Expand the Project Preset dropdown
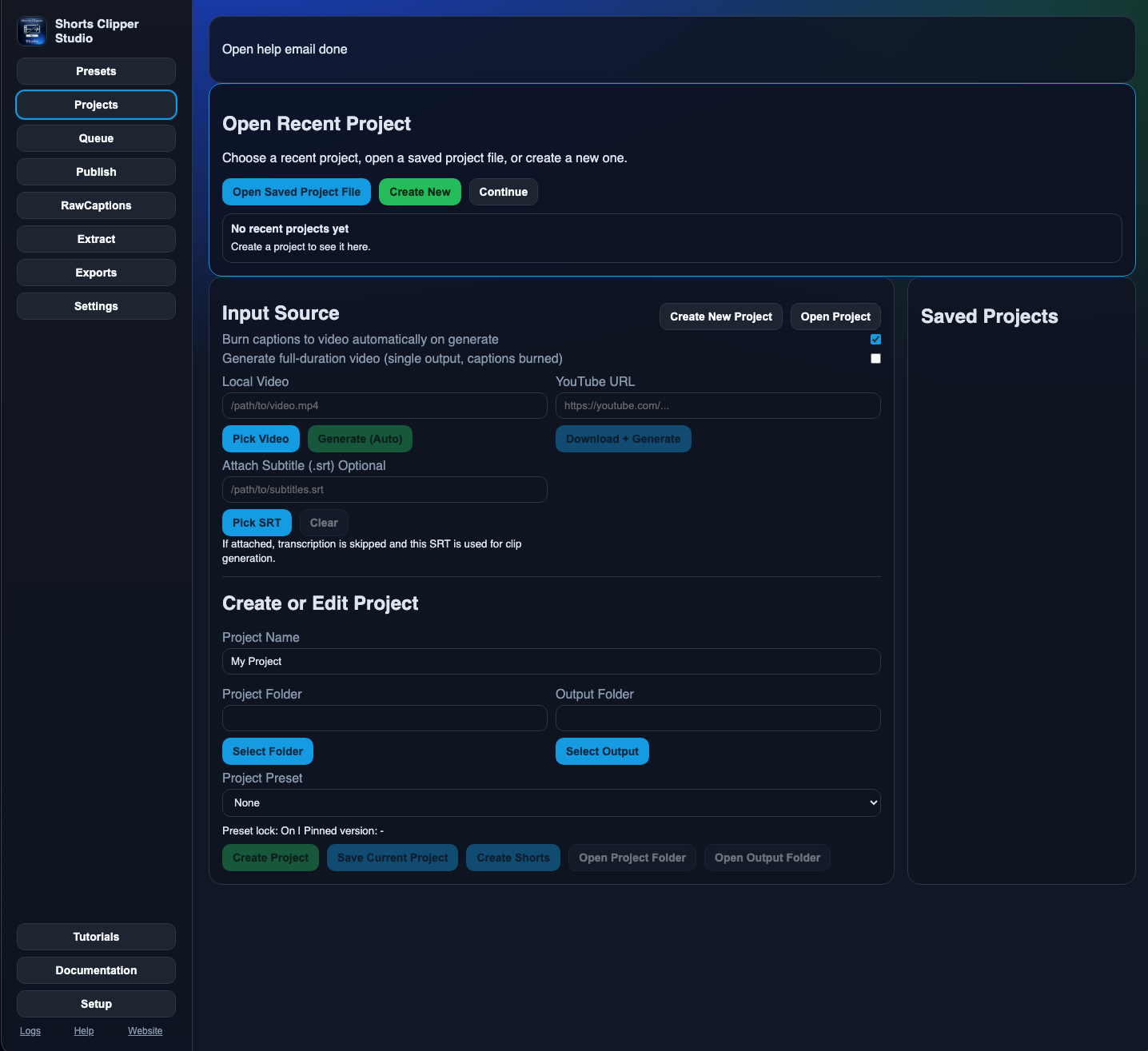 coord(552,802)
